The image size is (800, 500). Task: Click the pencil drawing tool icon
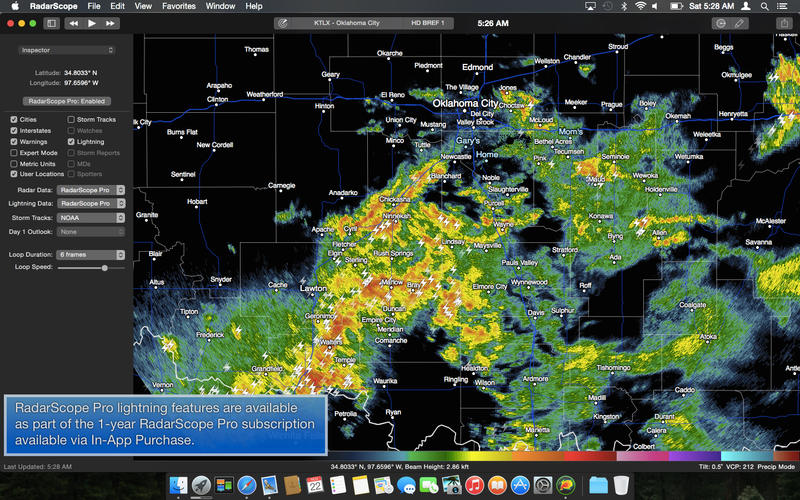(739, 22)
